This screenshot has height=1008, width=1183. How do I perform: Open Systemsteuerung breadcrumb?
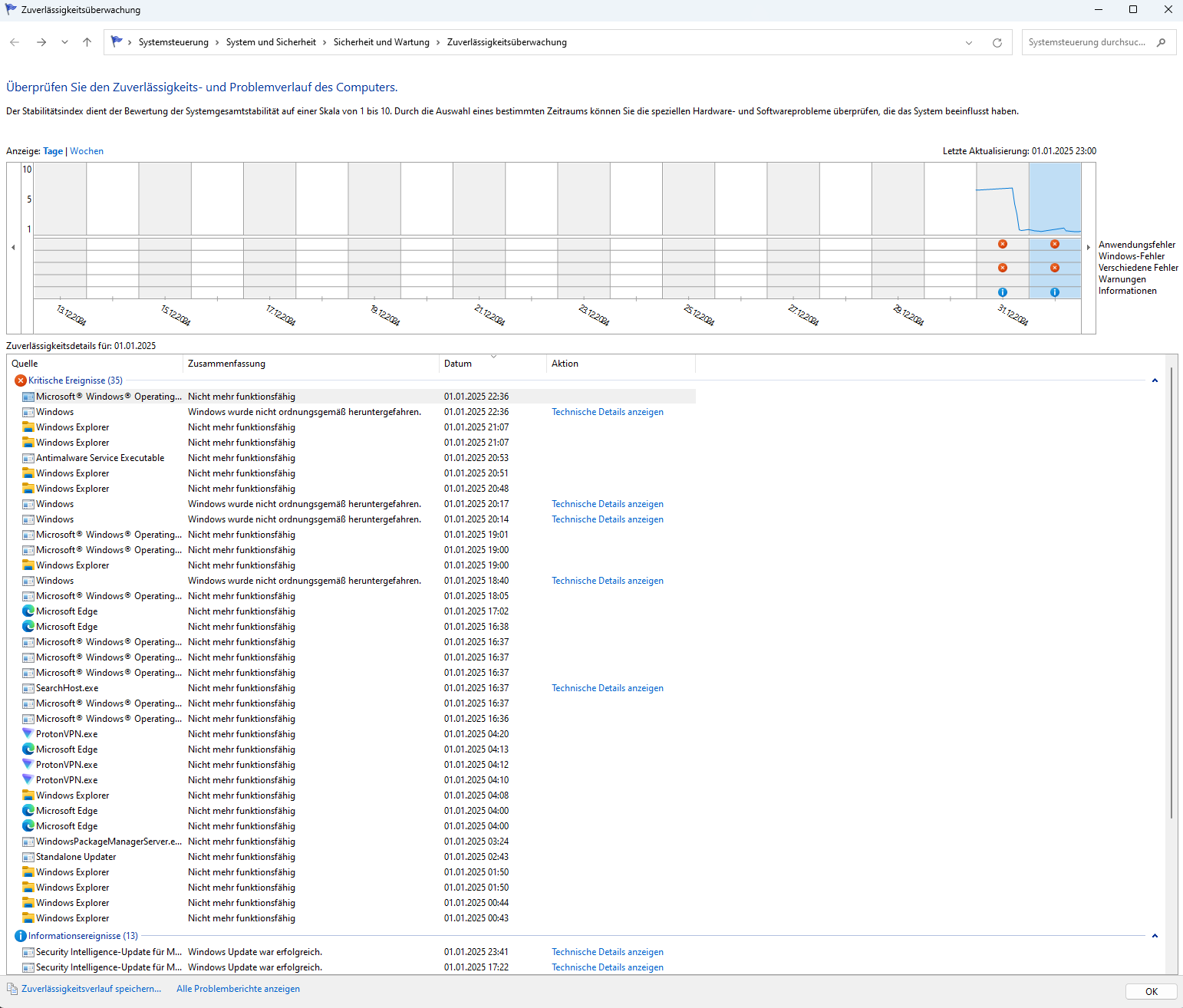(173, 42)
